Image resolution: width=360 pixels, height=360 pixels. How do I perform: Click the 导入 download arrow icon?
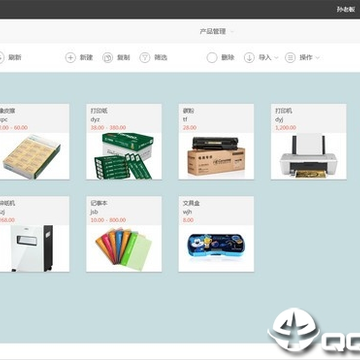[249, 58]
